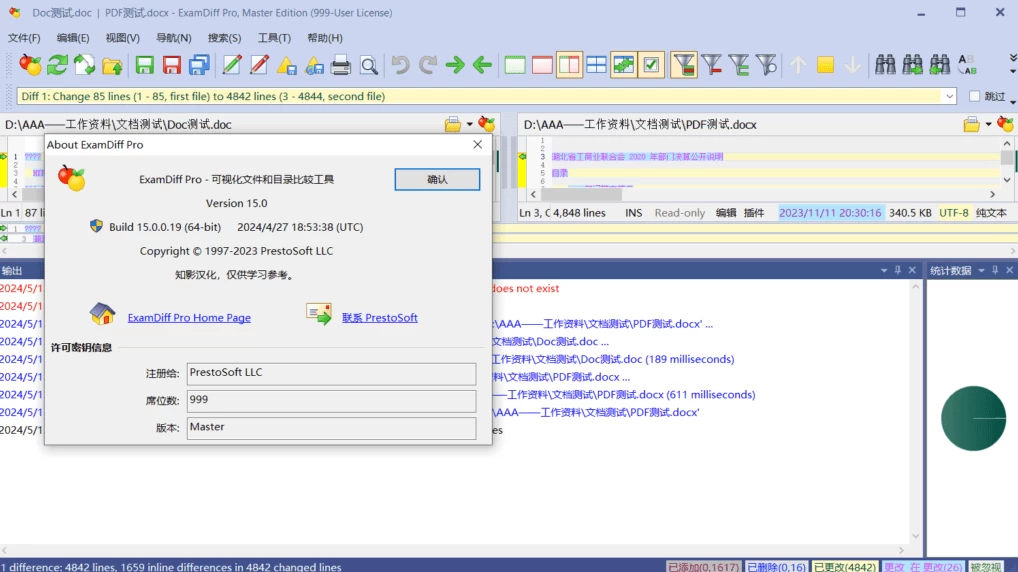This screenshot has height=572, width=1018.
Task: Toggle the checkmark toolbar button
Action: [651, 66]
